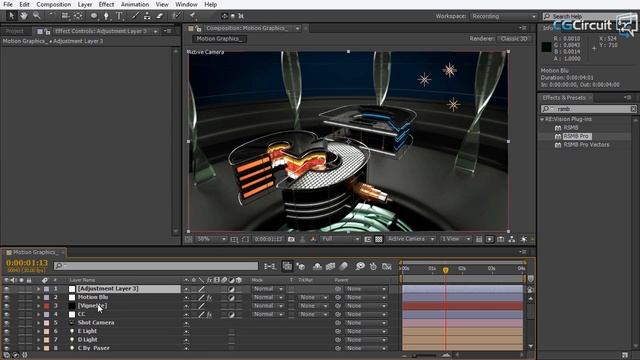Image resolution: width=640 pixels, height=360 pixels.
Task: Click the Motion Graphics_ breadcrumb button in viewer
Action: point(220,39)
